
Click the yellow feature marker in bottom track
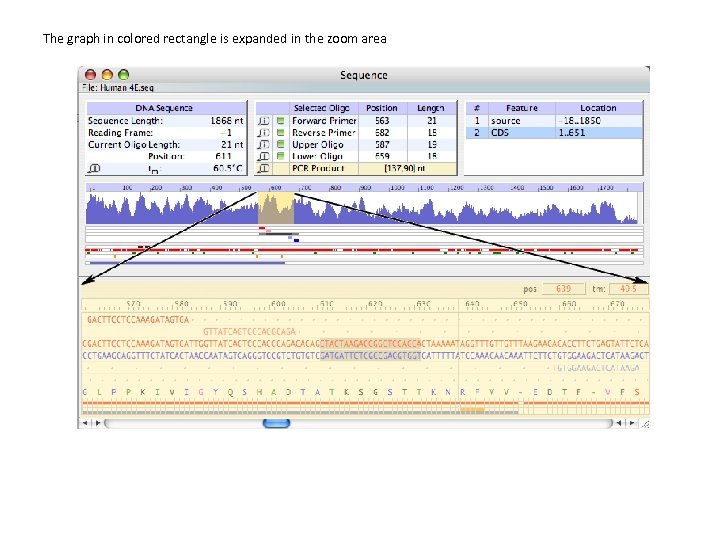tap(472, 410)
